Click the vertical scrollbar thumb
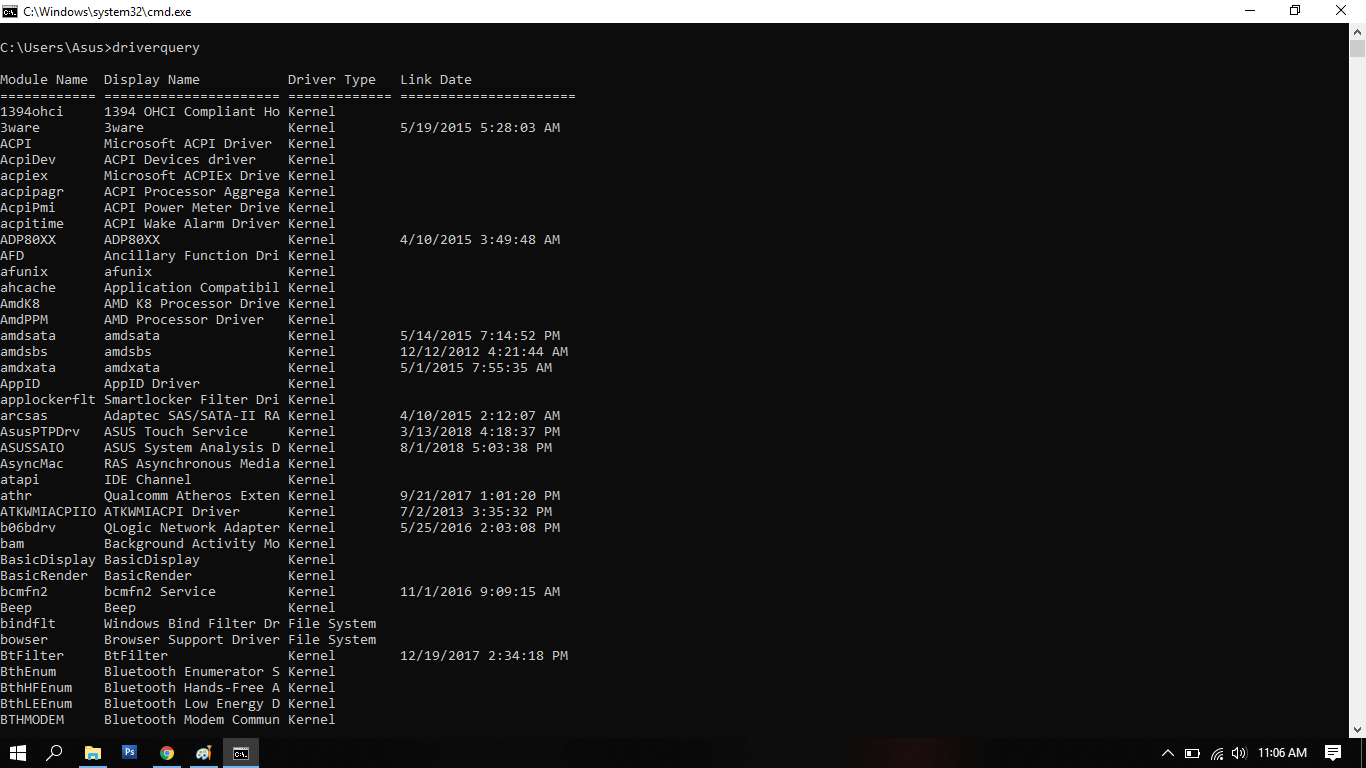Viewport: 1366px width, 768px height. [x=1357, y=48]
